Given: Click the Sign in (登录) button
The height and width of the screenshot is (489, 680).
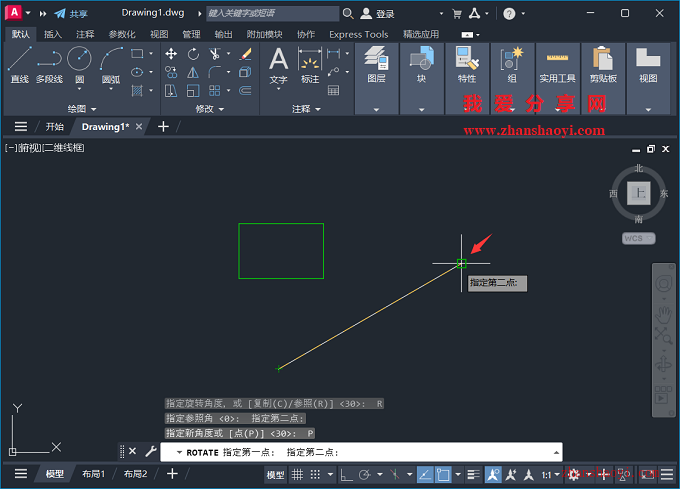Looking at the screenshot, I should [x=378, y=13].
